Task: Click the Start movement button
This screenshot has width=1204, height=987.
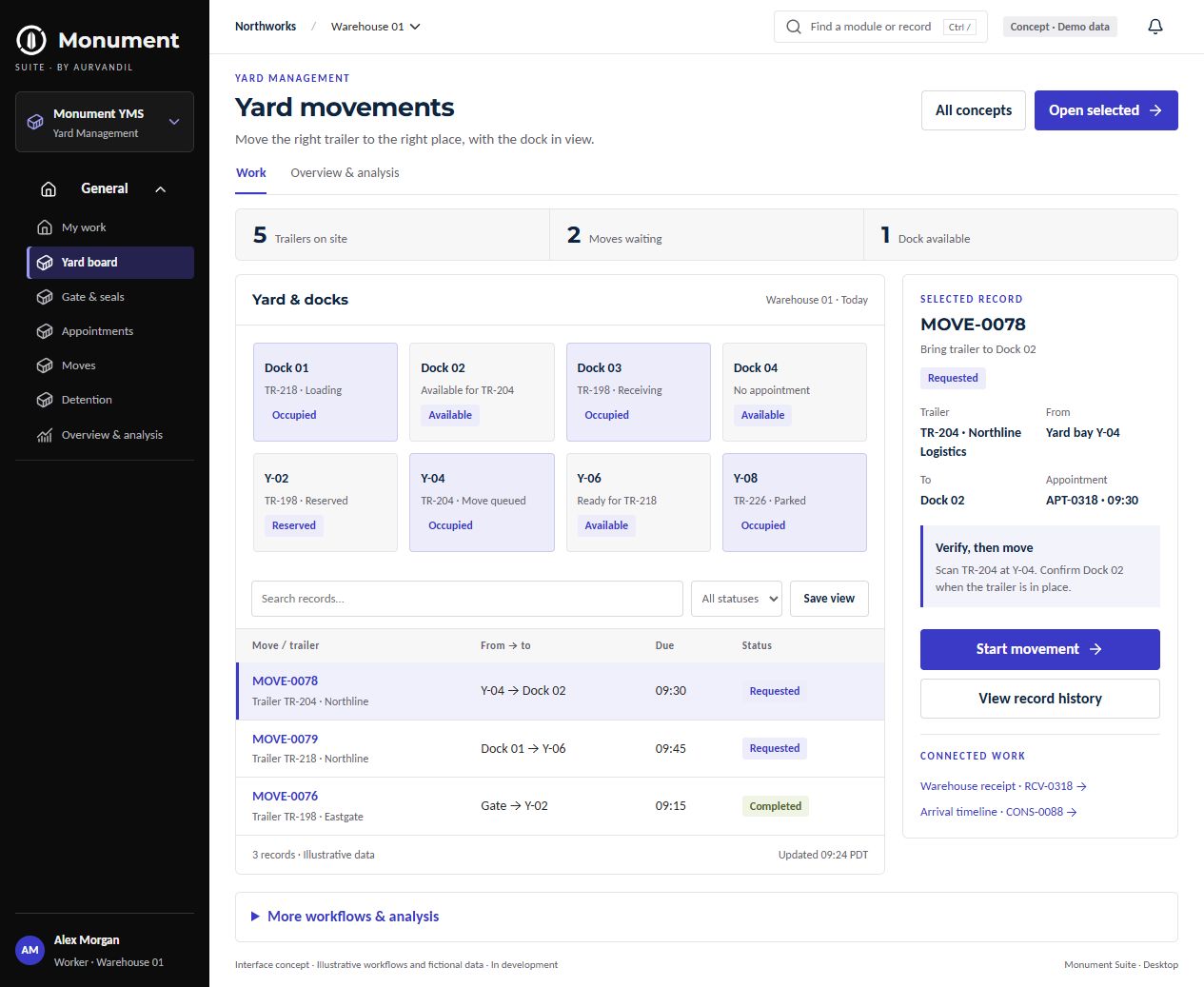Action: point(1040,649)
